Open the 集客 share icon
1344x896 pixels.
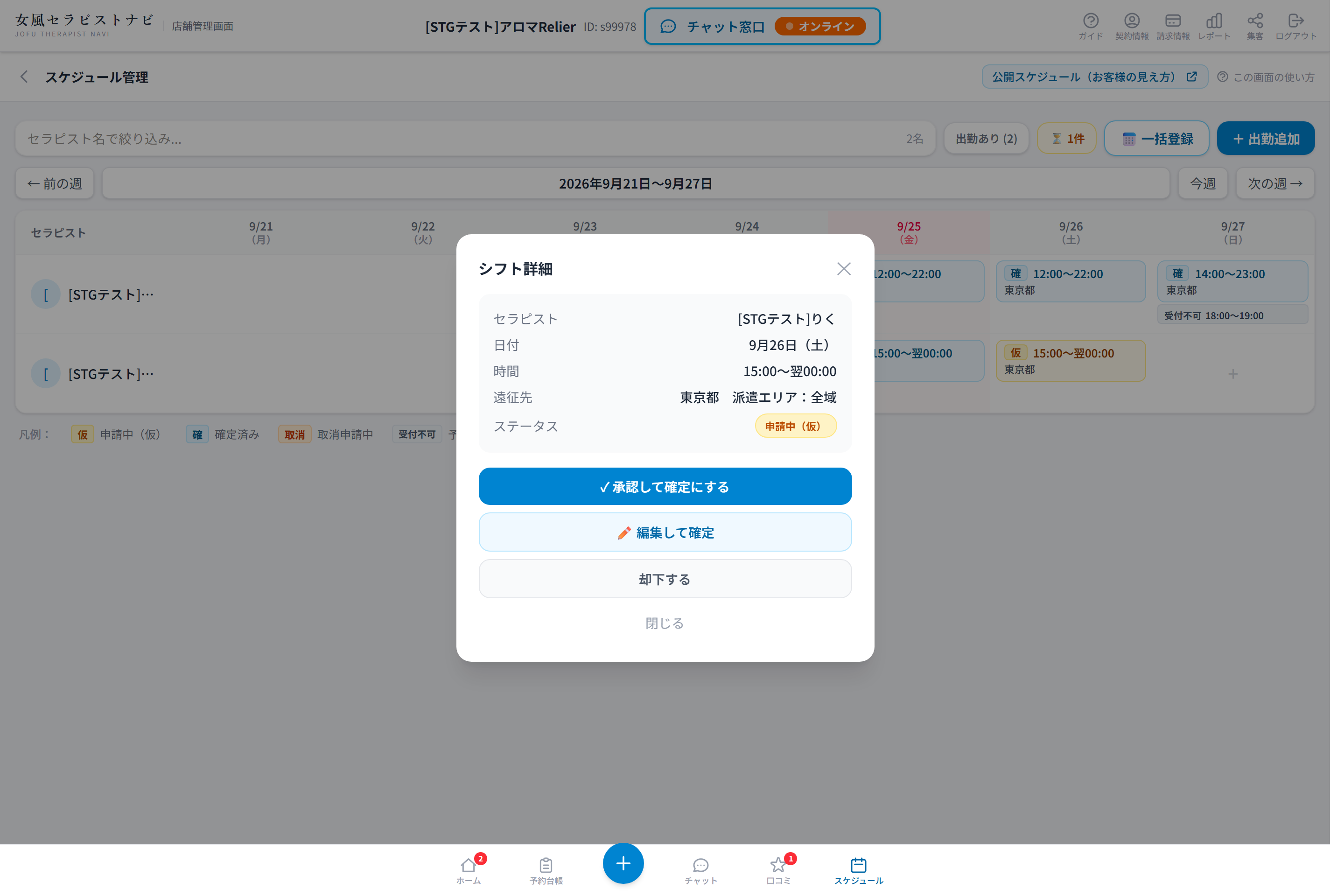click(1255, 26)
